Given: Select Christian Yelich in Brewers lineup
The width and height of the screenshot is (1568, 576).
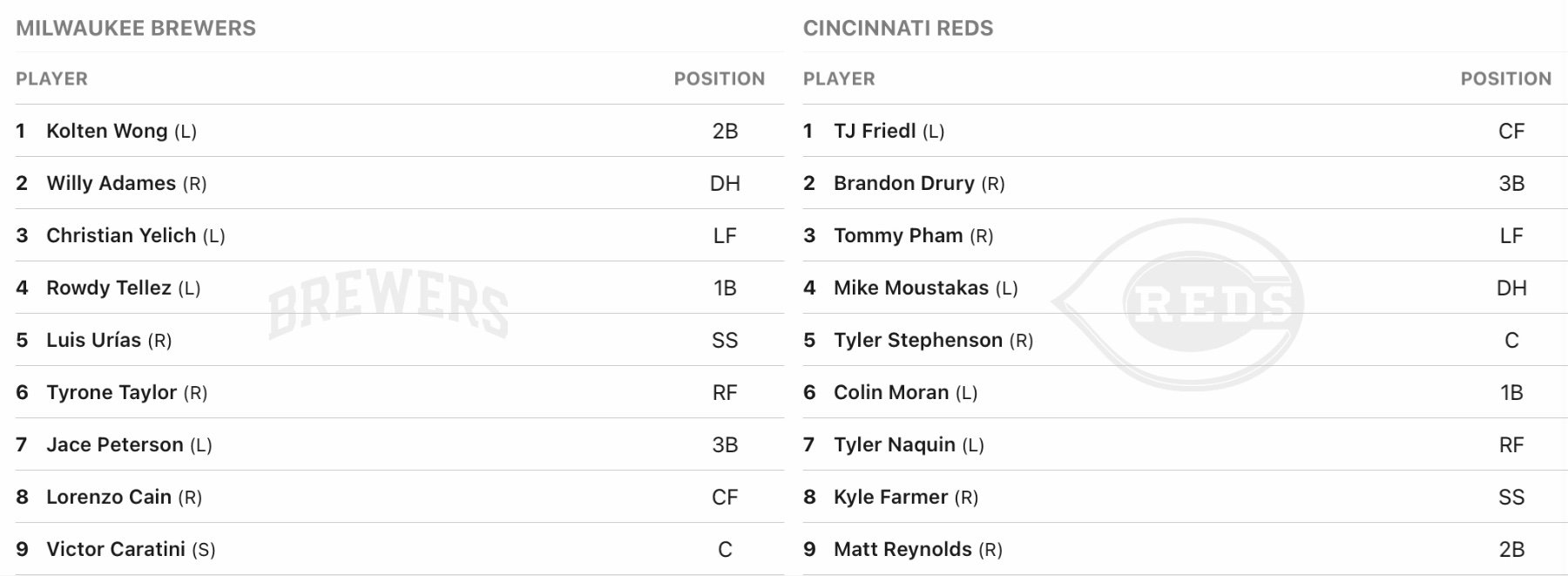Looking at the screenshot, I should (x=121, y=235).
